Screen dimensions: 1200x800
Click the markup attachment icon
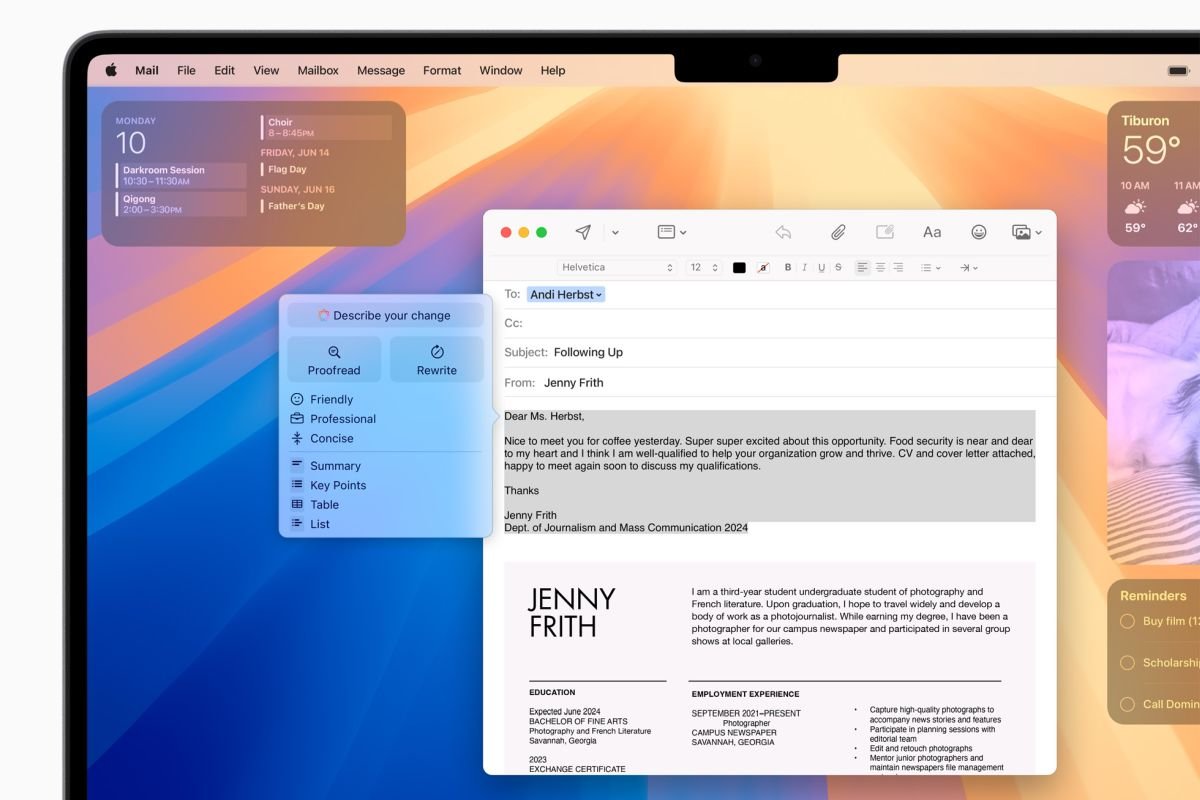point(885,232)
